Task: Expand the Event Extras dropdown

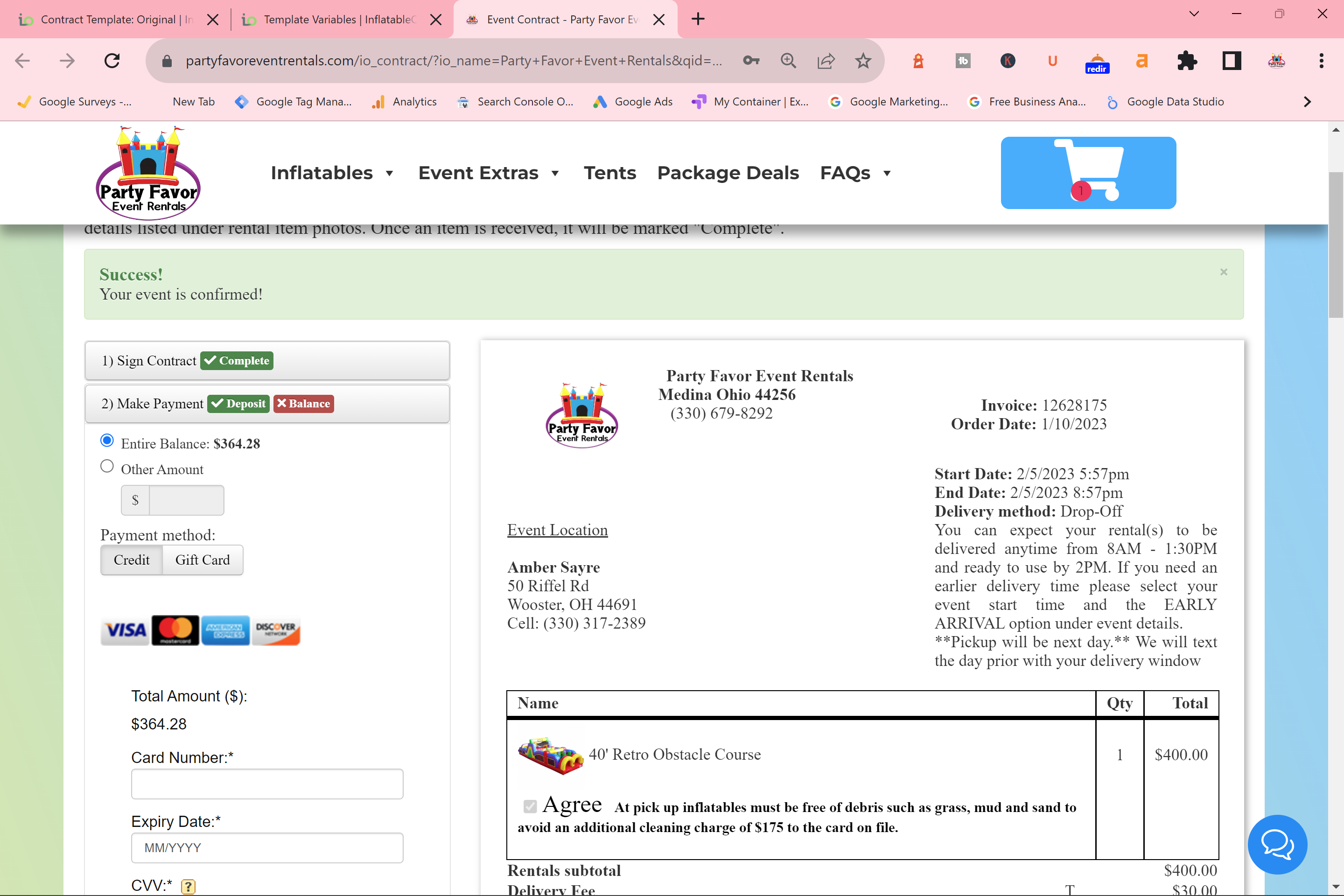Action: click(488, 173)
